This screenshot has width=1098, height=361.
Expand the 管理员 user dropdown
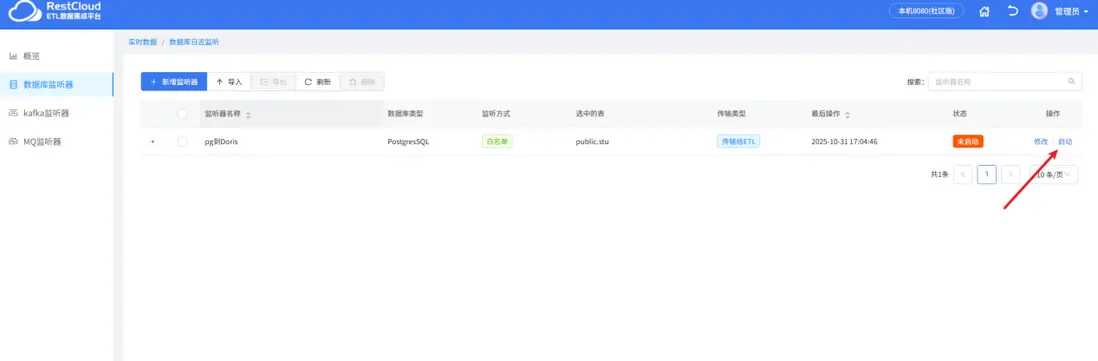(x=1071, y=11)
